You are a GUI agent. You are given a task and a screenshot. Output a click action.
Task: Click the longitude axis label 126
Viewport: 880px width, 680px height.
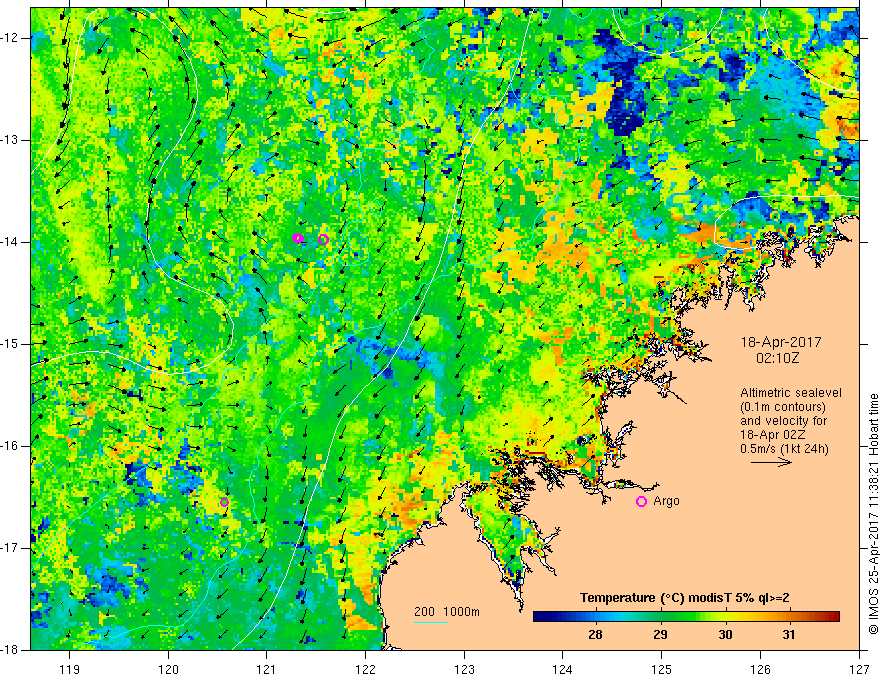tap(760, 669)
